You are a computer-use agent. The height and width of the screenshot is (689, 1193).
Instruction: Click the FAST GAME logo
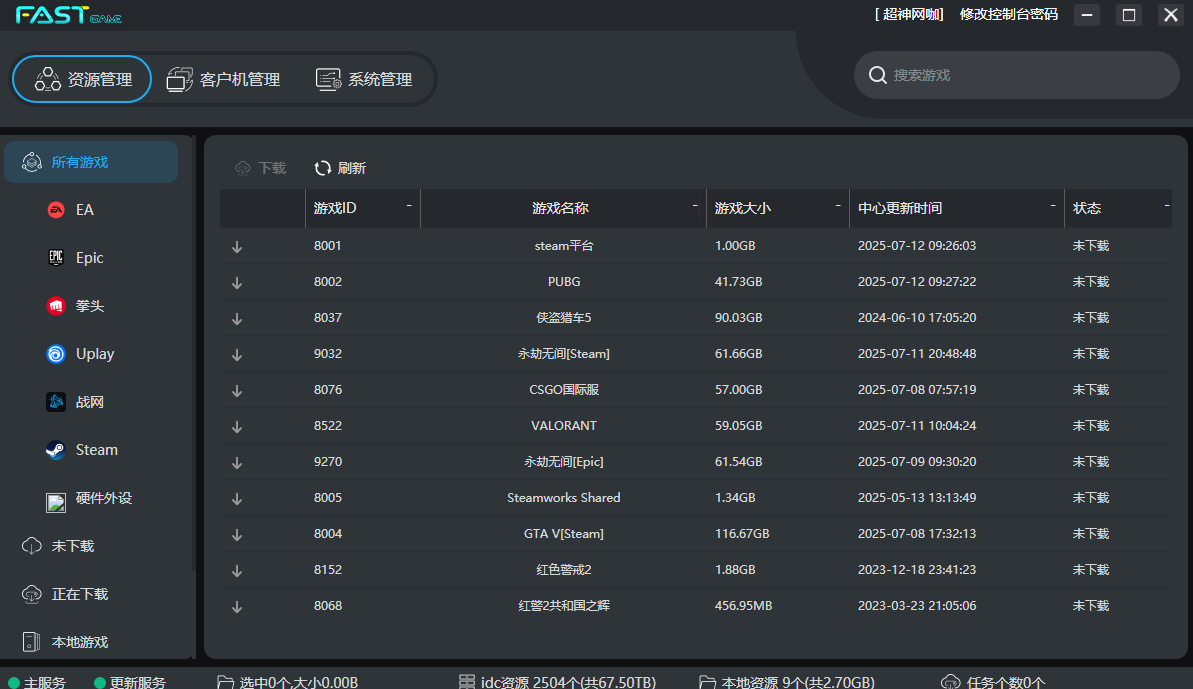pyautogui.click(x=68, y=15)
